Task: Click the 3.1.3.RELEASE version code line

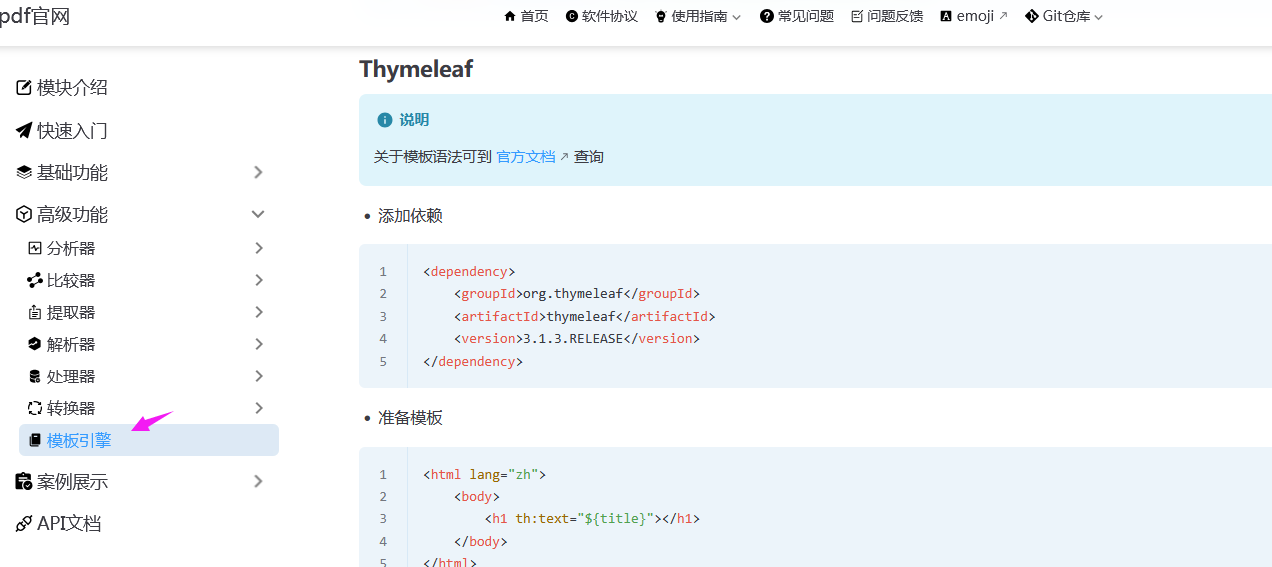Action: [x=577, y=339]
